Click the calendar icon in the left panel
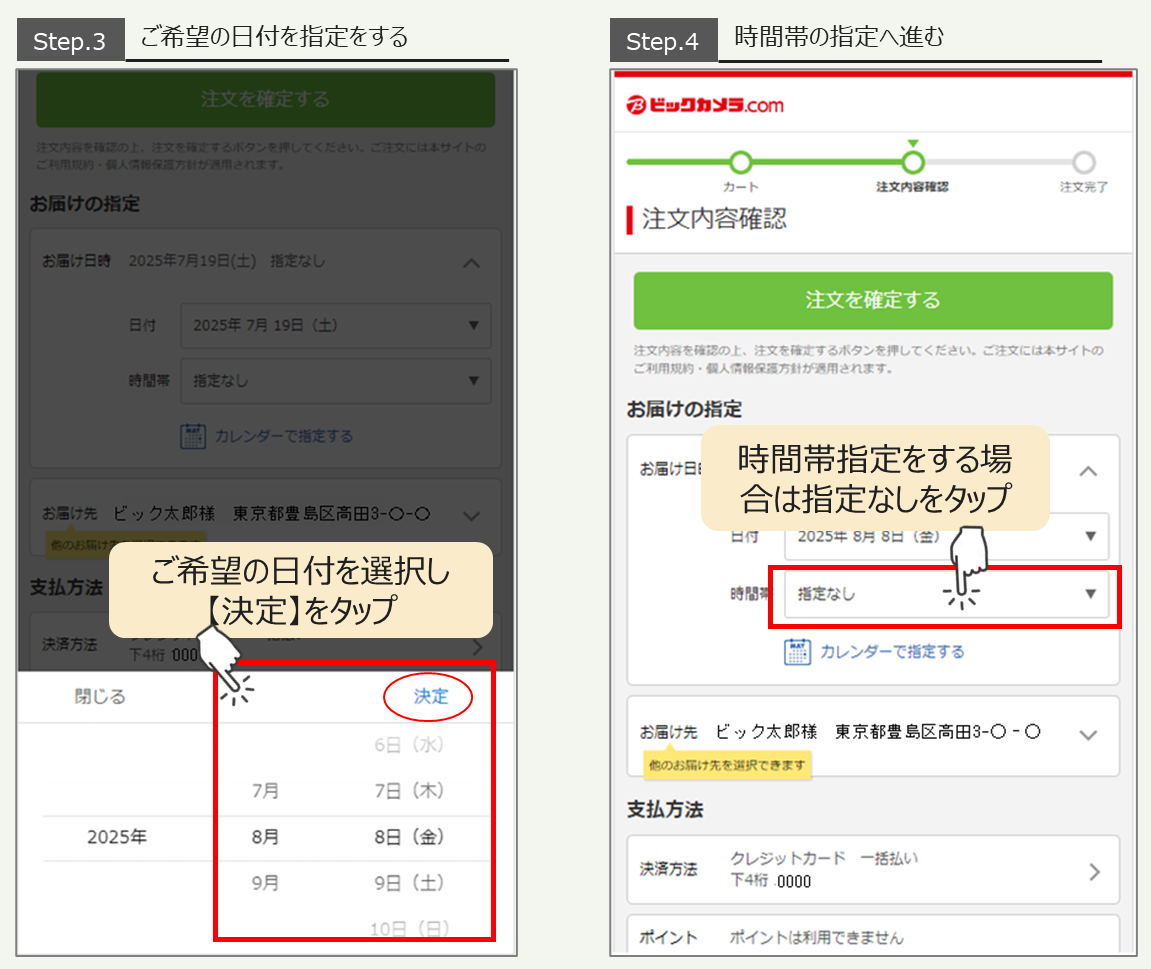1151x969 pixels. pyautogui.click(x=193, y=437)
